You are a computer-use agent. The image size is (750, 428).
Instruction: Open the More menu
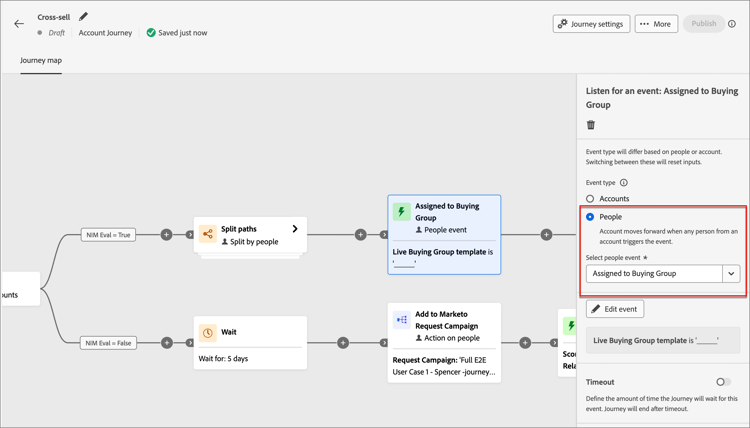656,24
